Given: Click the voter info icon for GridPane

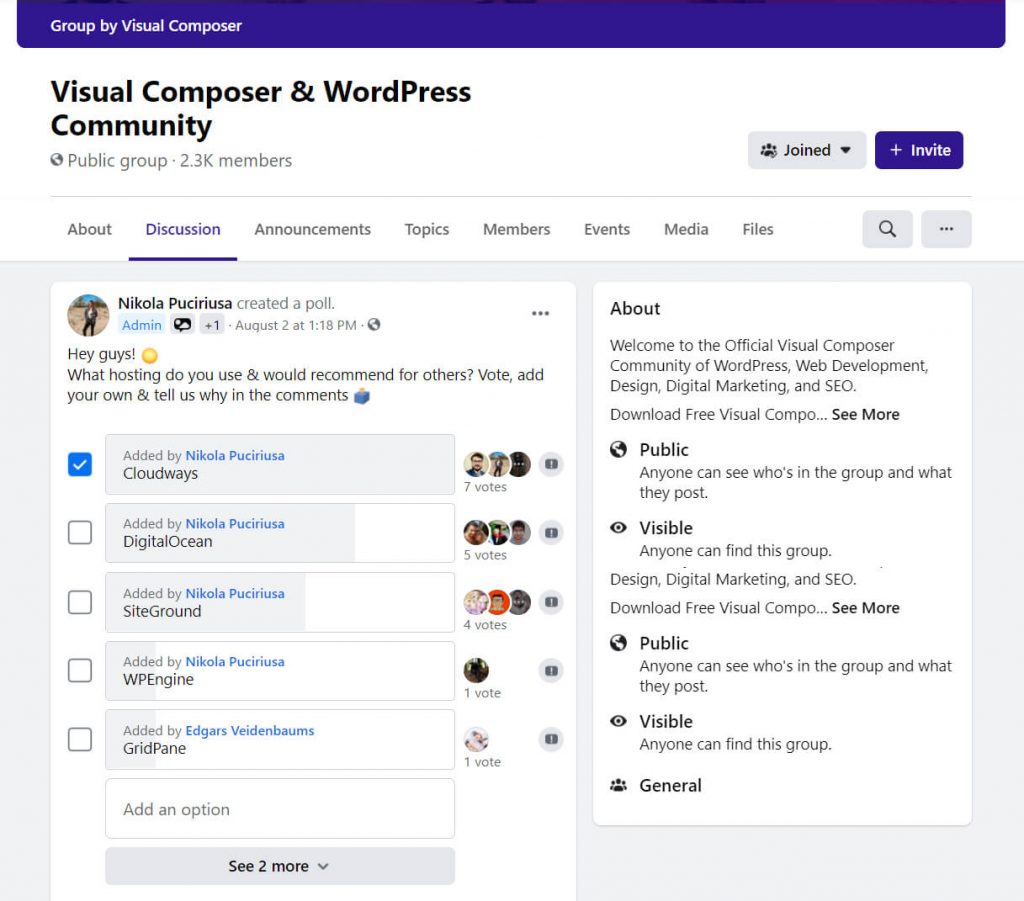Looking at the screenshot, I should pos(551,739).
